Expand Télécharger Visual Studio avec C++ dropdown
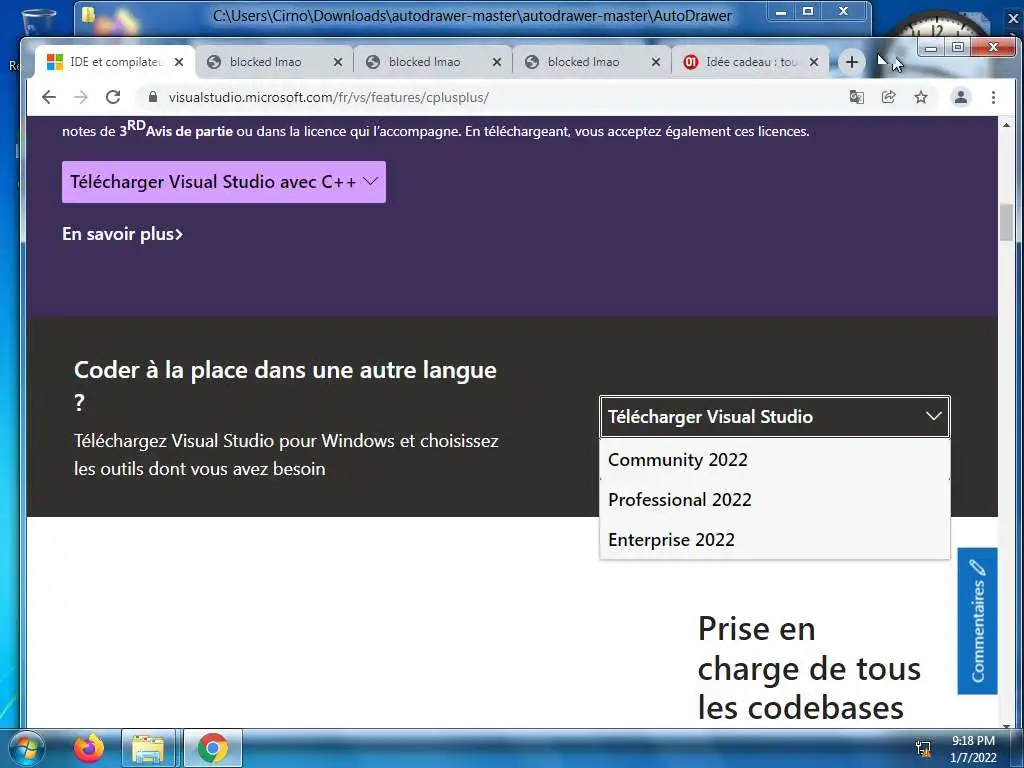 pos(224,182)
